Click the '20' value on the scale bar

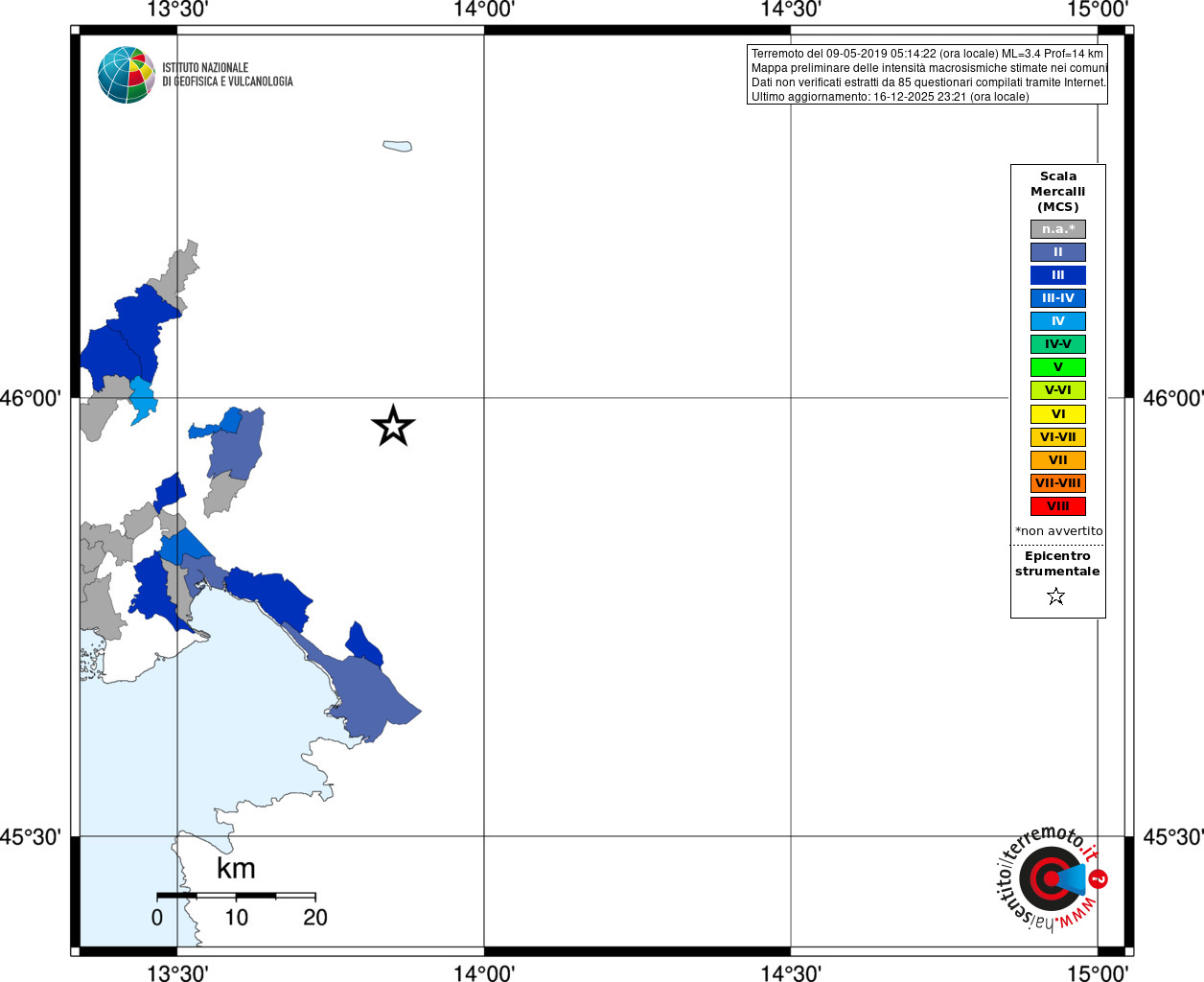[x=315, y=918]
